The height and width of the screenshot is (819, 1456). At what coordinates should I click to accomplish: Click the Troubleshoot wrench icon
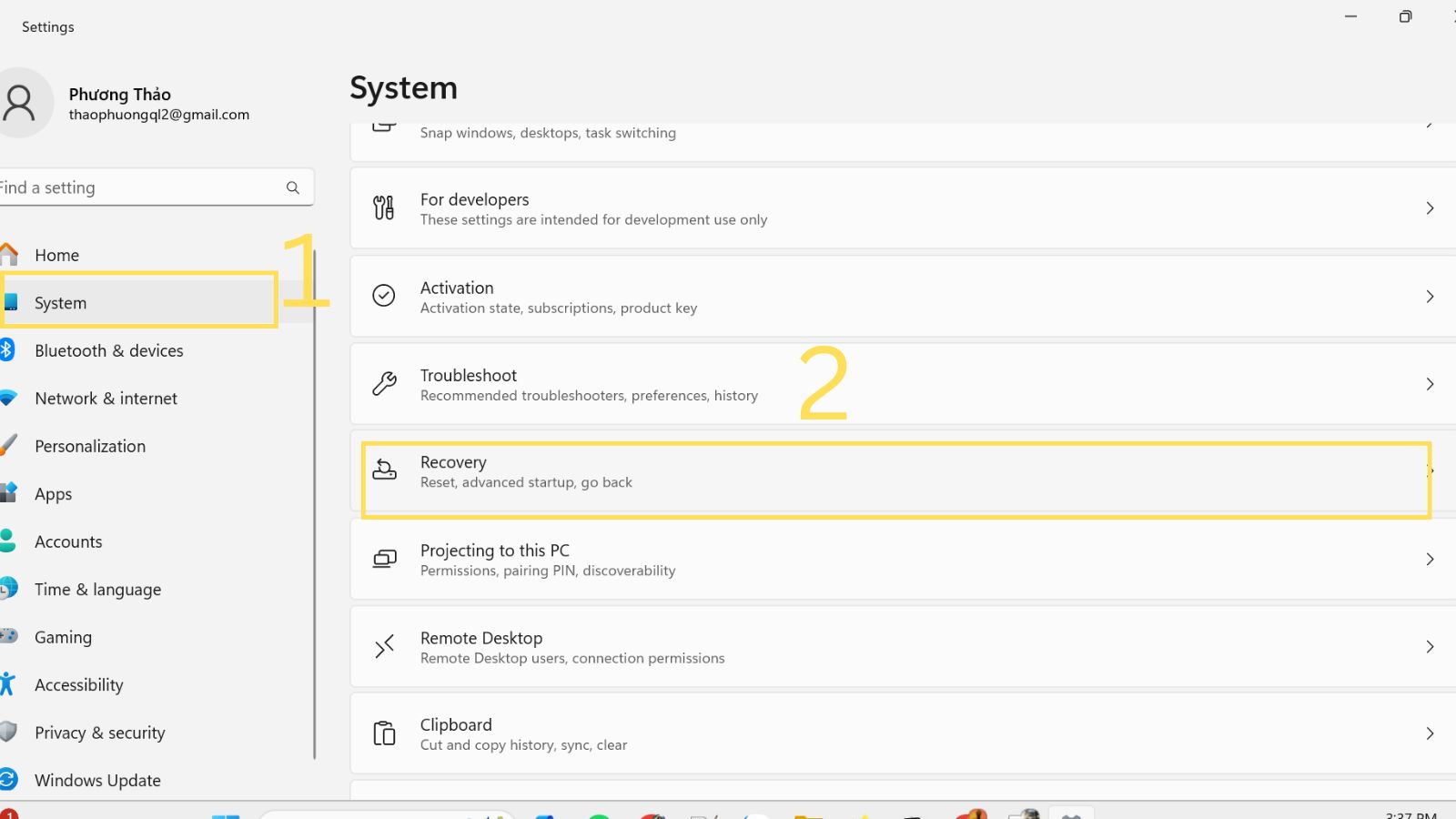[x=383, y=384]
